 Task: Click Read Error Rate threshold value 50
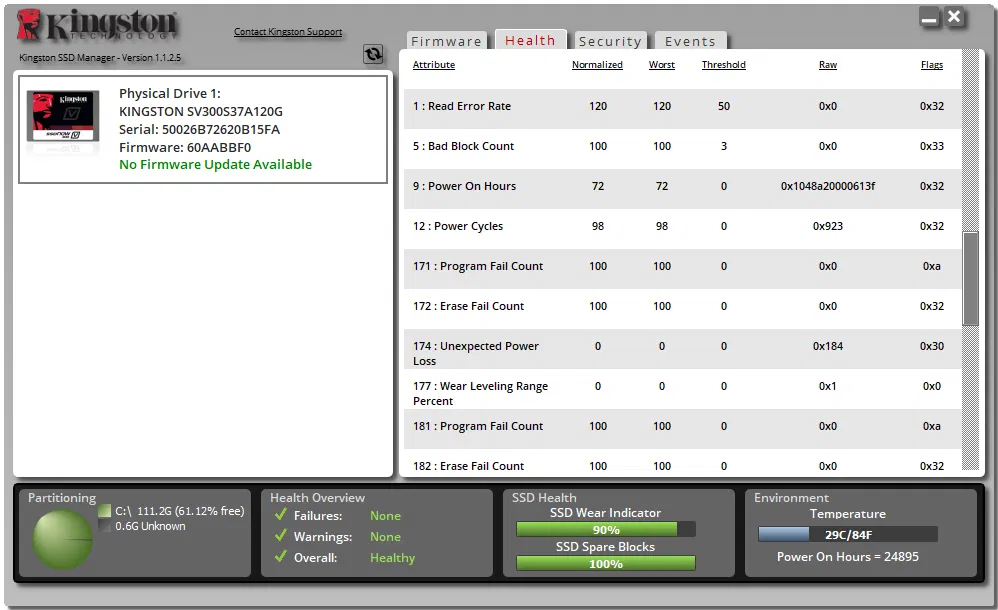click(x=724, y=106)
